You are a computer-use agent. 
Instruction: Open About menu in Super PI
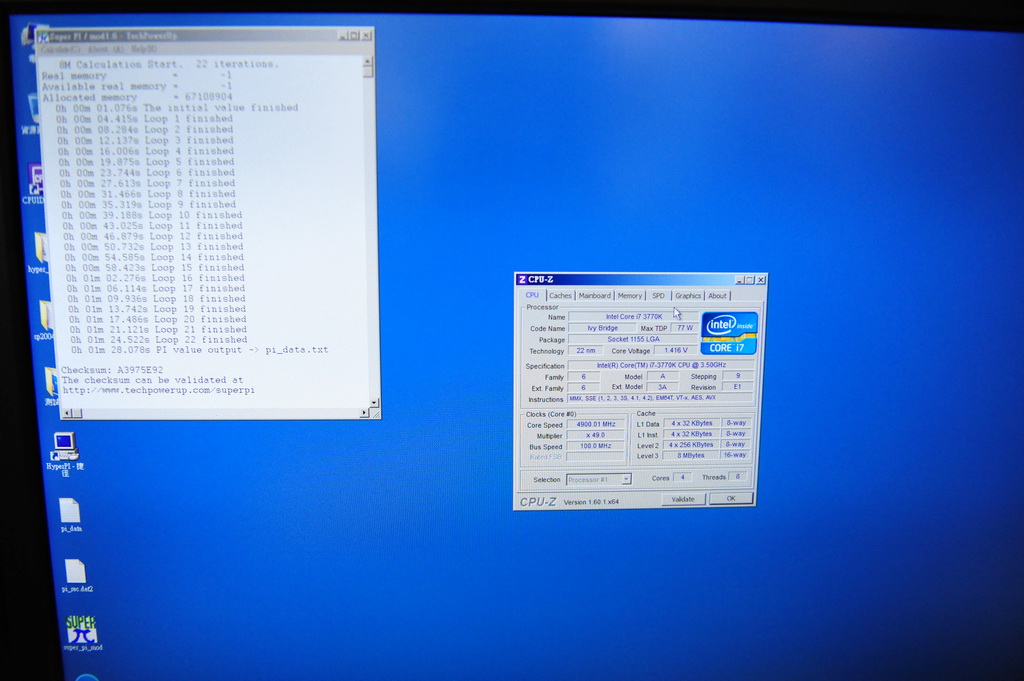click(105, 50)
